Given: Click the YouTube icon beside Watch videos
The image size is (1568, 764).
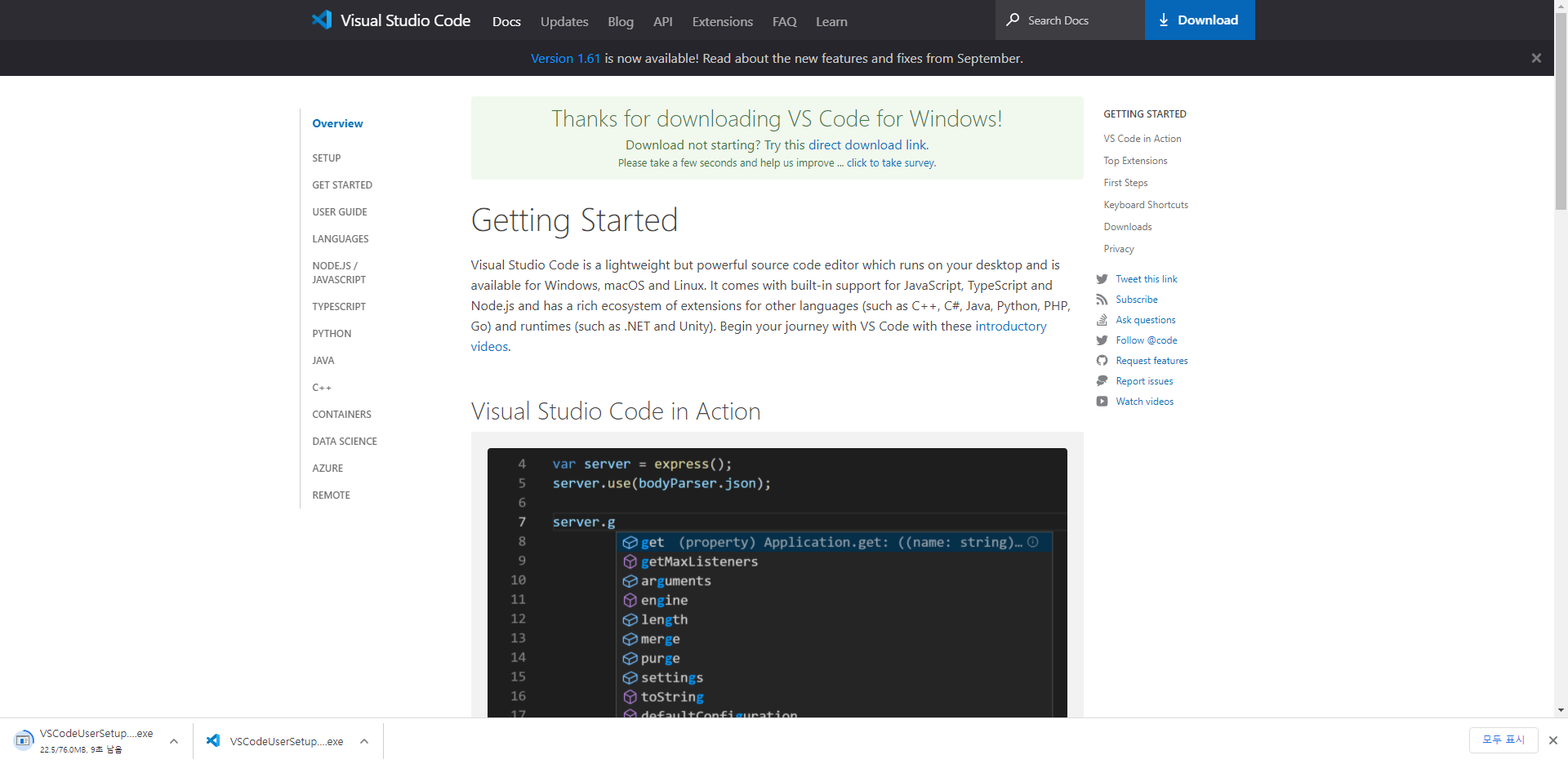Looking at the screenshot, I should pos(1102,402).
